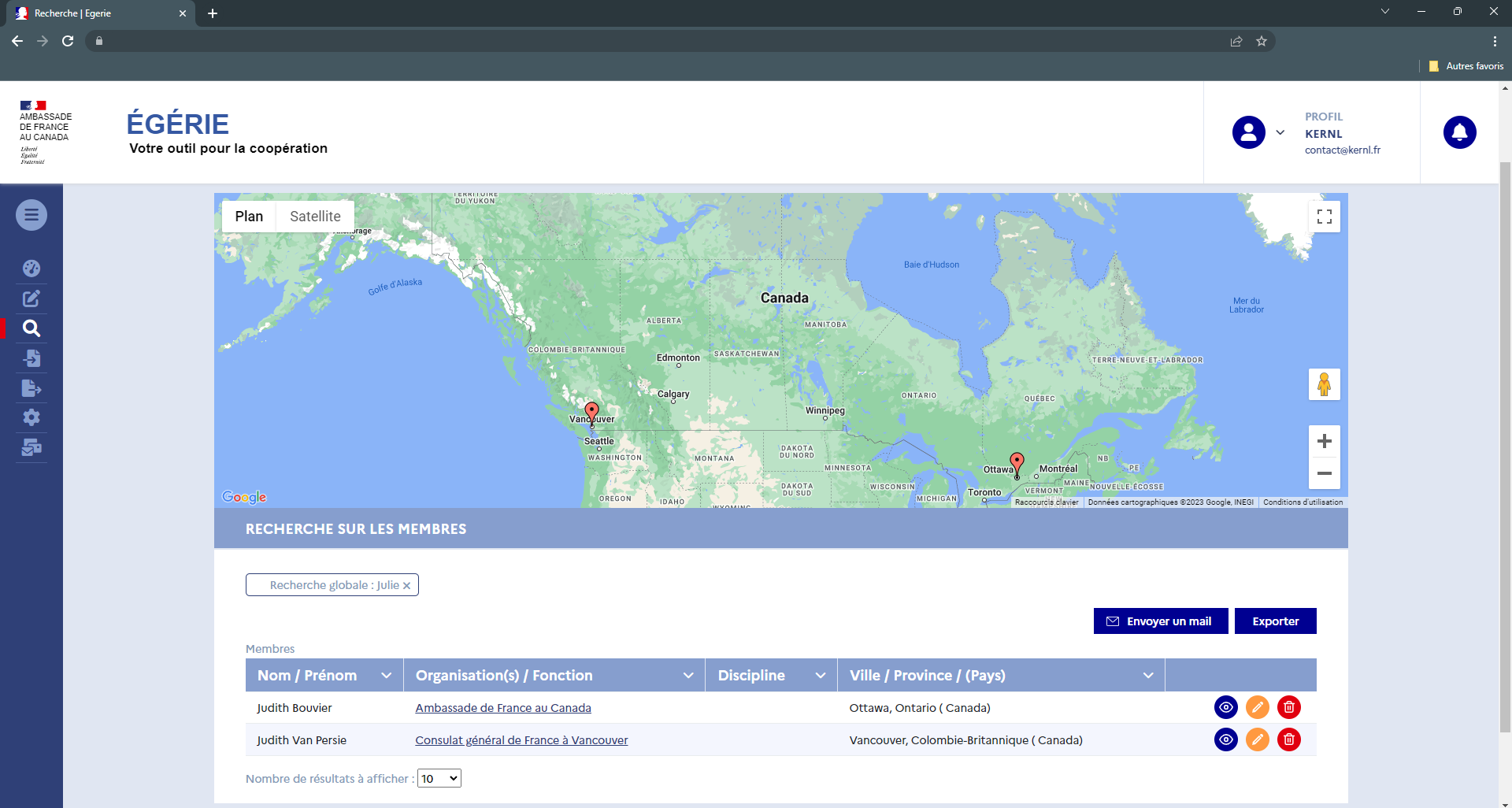This screenshot has width=1512, height=808.
Task: Click the Street View pegman icon
Action: 1325,384
